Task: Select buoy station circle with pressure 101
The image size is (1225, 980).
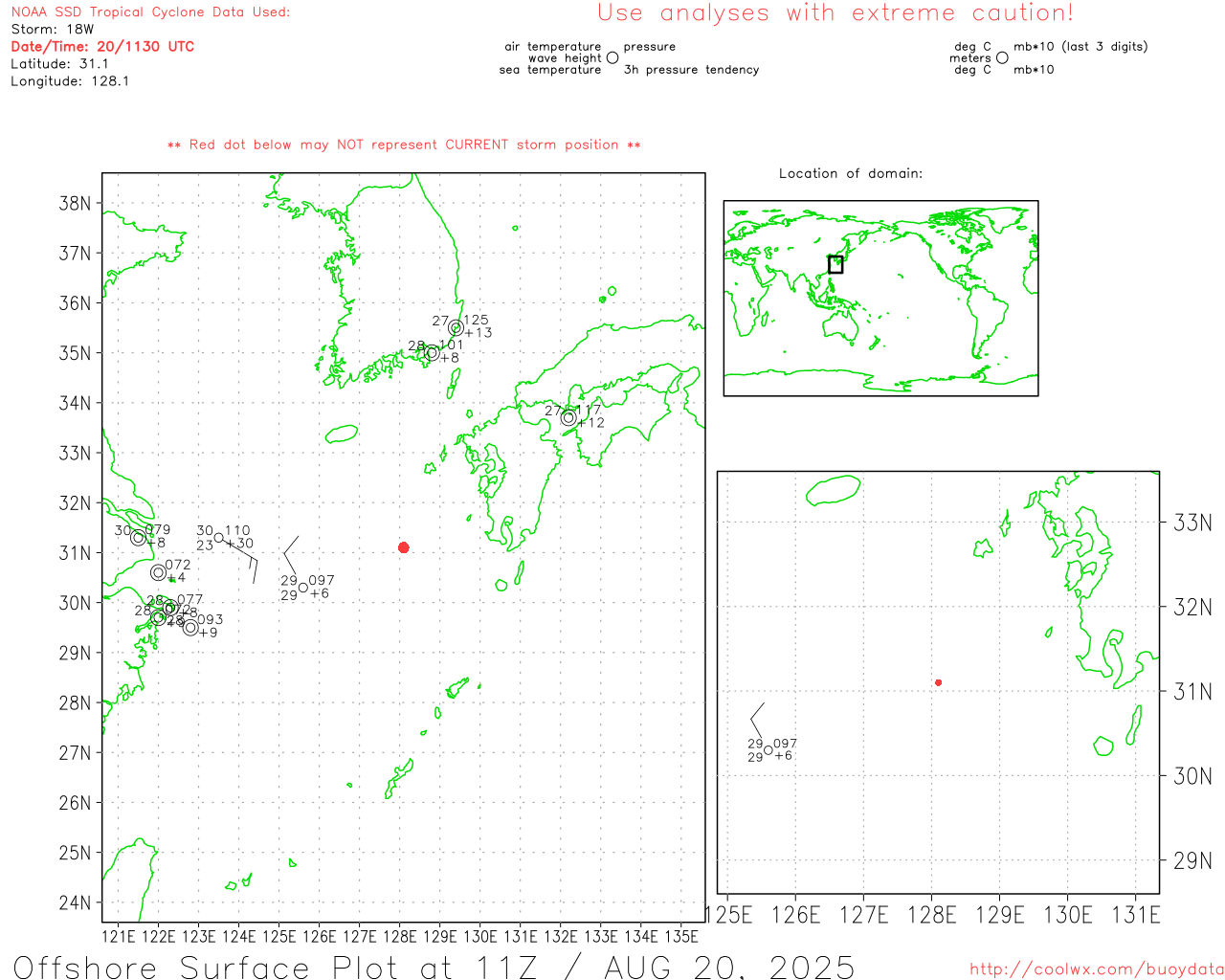Action: (x=432, y=352)
